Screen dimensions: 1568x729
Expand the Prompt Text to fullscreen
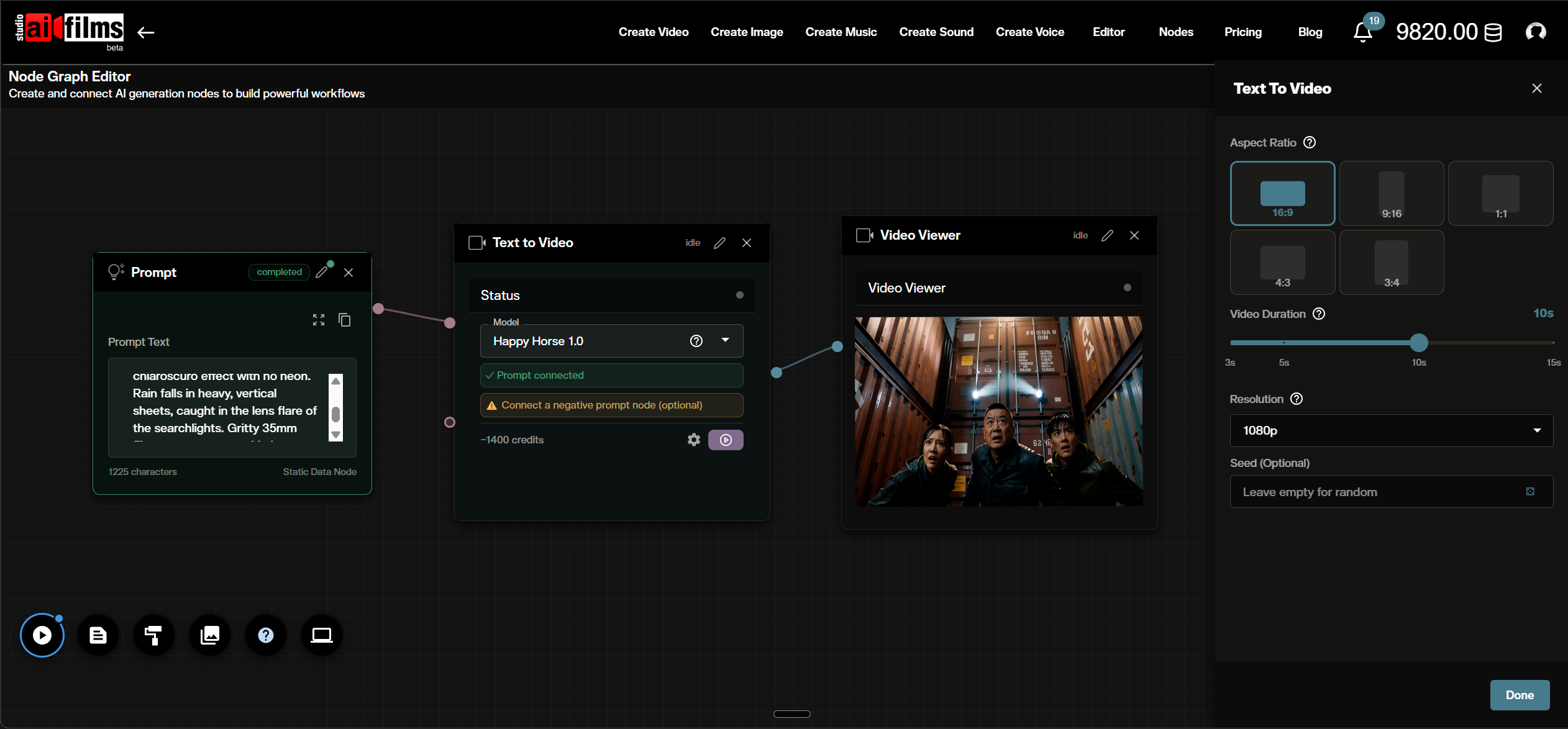click(x=318, y=319)
